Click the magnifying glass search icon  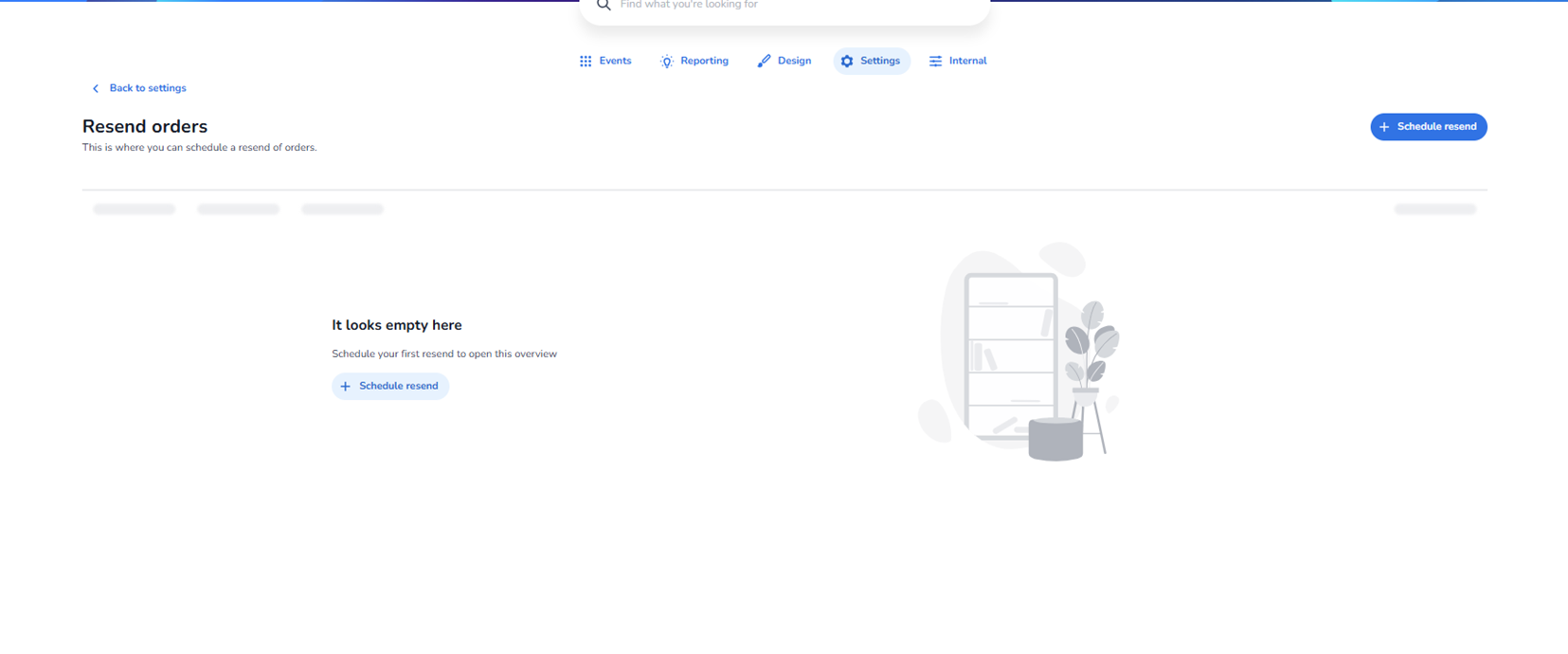pos(604,6)
